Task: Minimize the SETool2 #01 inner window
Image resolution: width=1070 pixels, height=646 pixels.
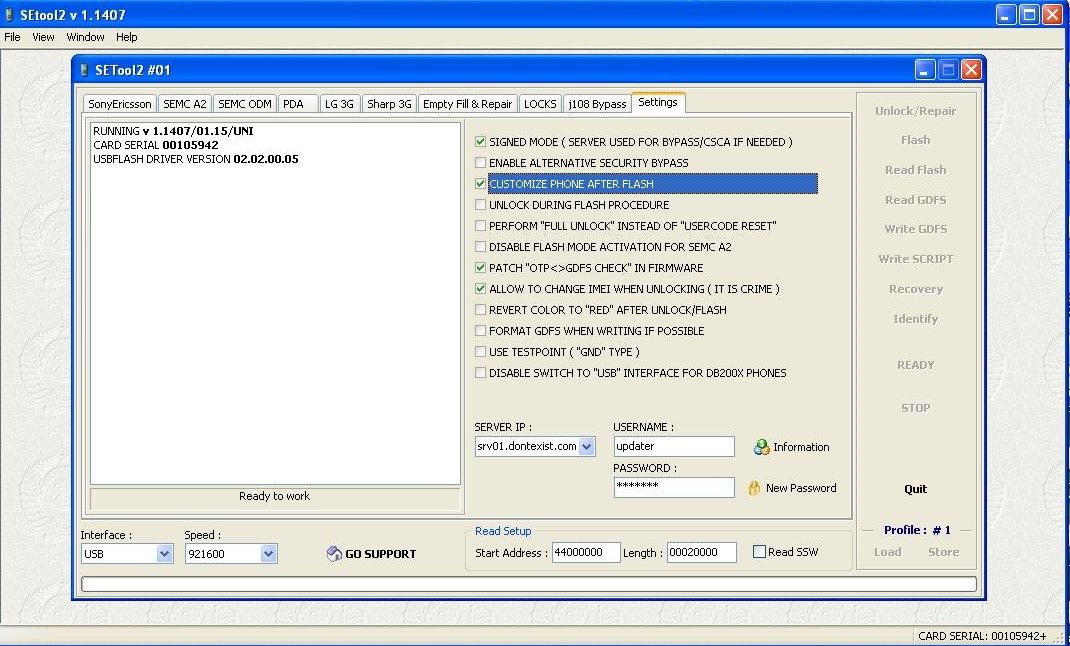Action: click(x=925, y=70)
